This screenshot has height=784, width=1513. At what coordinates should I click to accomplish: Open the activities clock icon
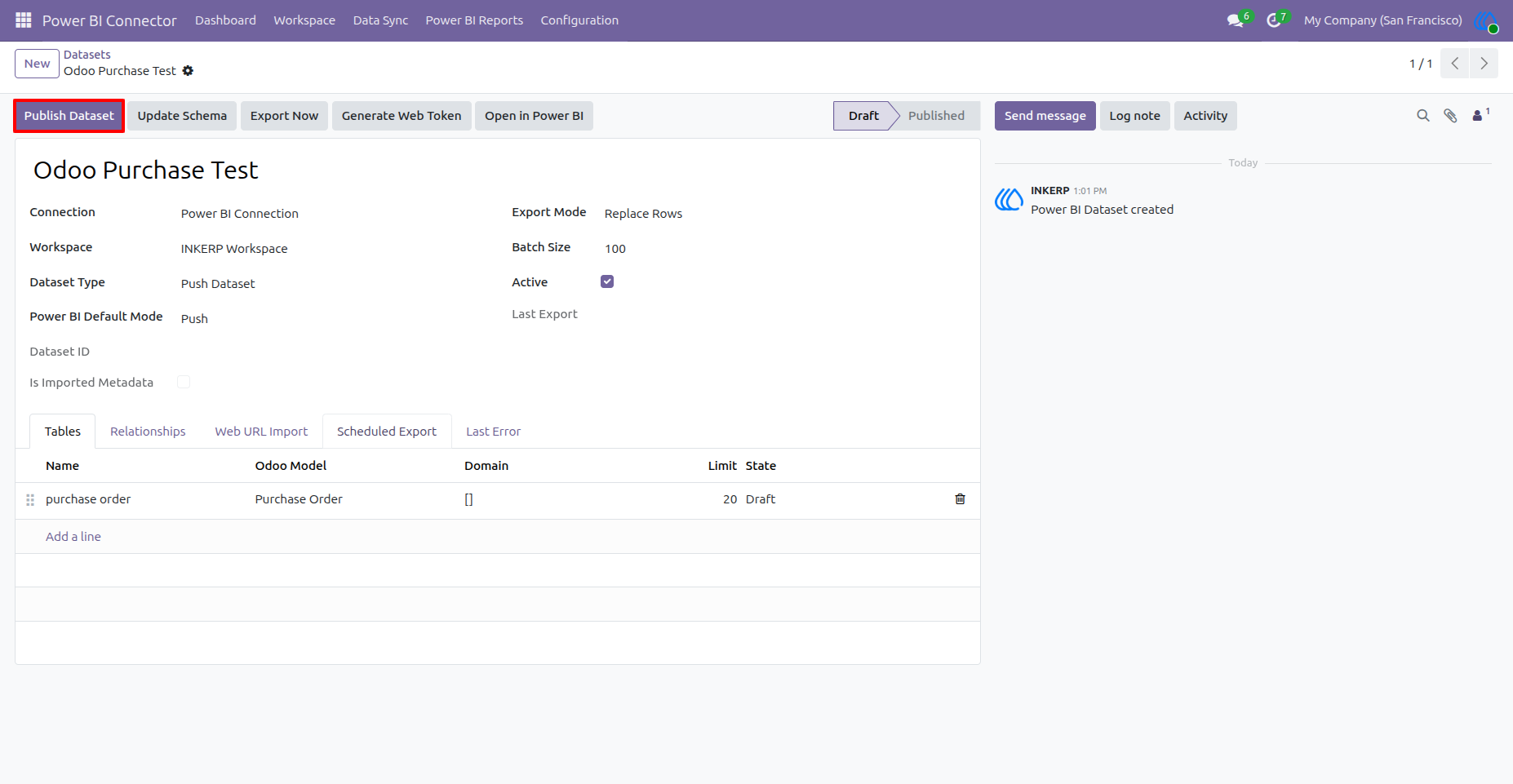[1273, 20]
